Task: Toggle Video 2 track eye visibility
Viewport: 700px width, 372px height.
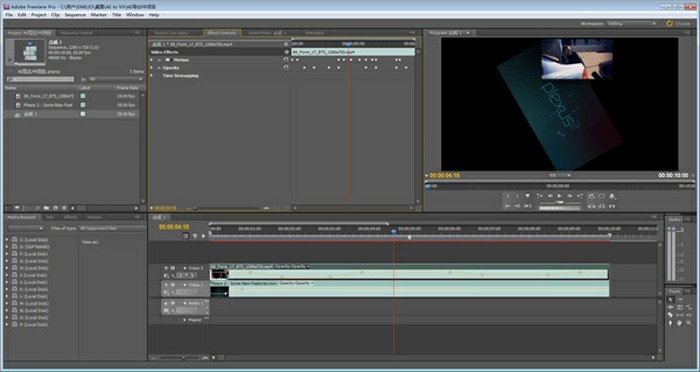Action: [166, 268]
